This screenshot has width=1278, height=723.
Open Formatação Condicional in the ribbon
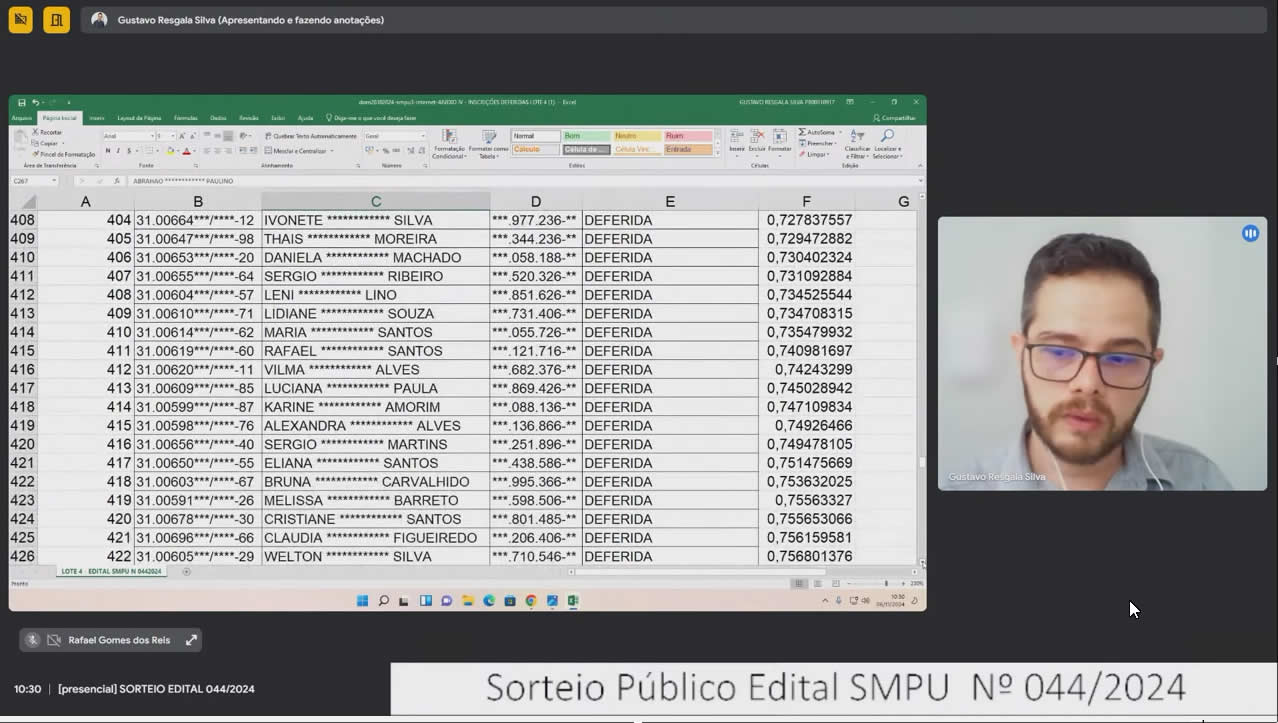click(x=449, y=145)
